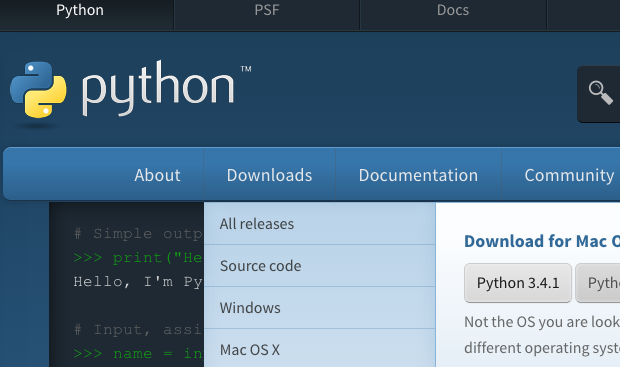
Task: Click the Download for Mac heading
Action: [x=542, y=241]
